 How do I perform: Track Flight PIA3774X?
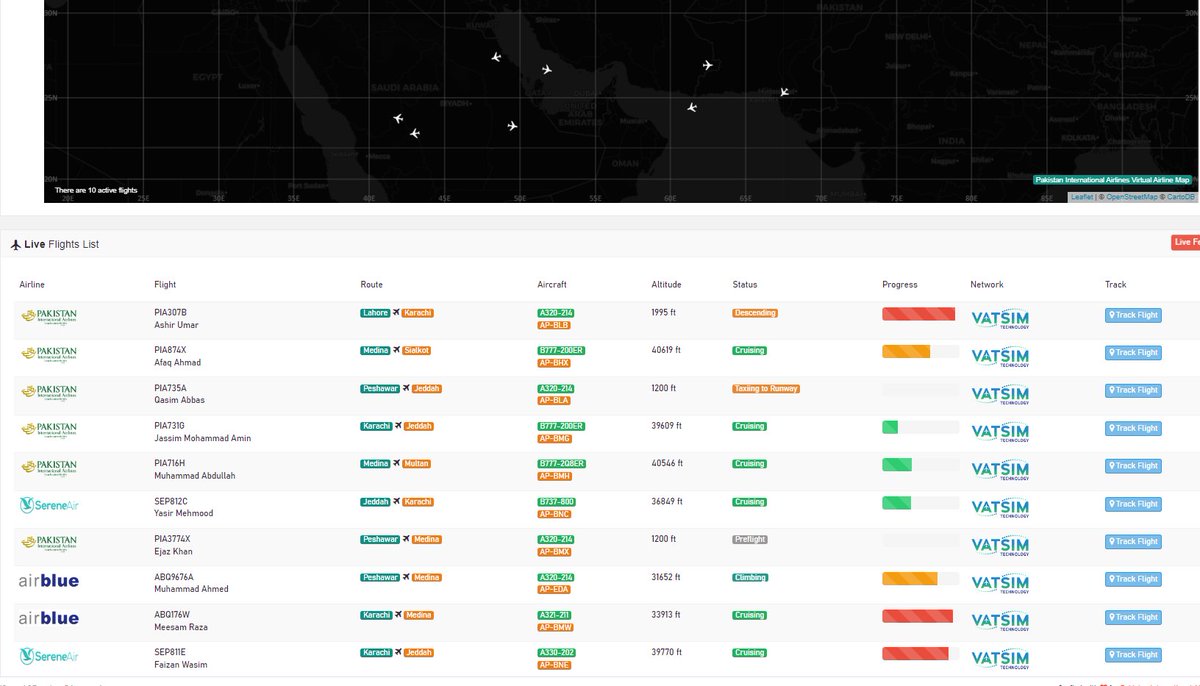1133,541
